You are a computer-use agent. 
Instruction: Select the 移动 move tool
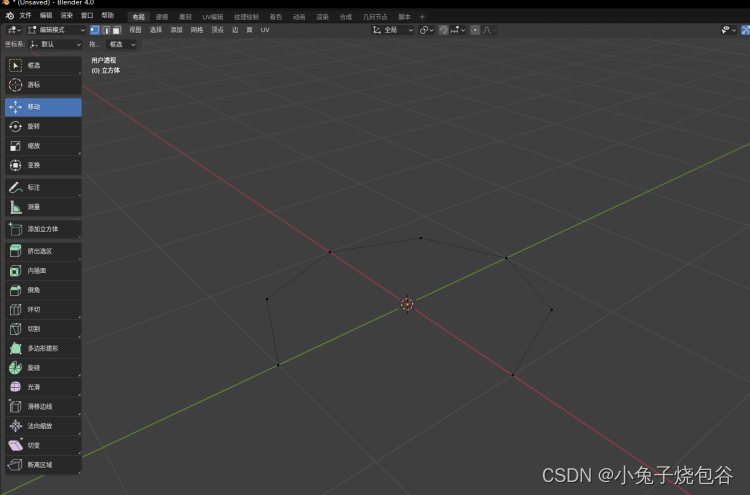pyautogui.click(x=43, y=107)
